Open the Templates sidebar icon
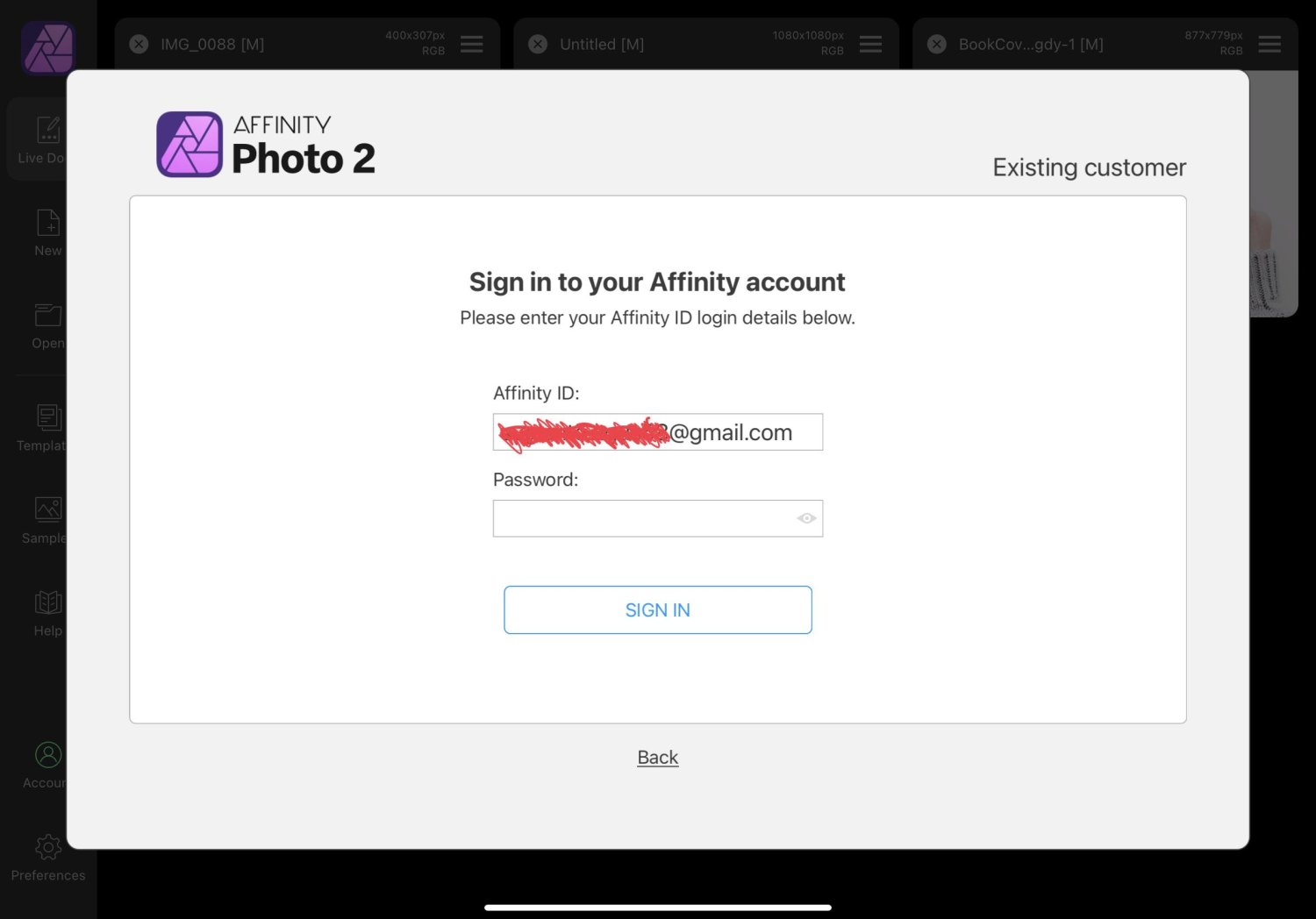The image size is (1316, 919). point(48,417)
